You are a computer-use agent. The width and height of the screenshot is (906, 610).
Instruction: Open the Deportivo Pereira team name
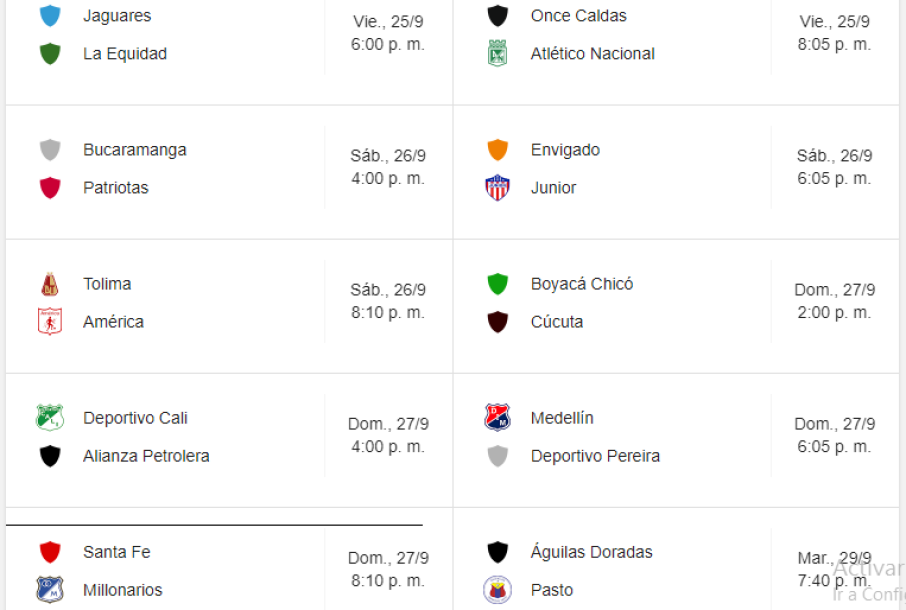pyautogui.click(x=595, y=456)
